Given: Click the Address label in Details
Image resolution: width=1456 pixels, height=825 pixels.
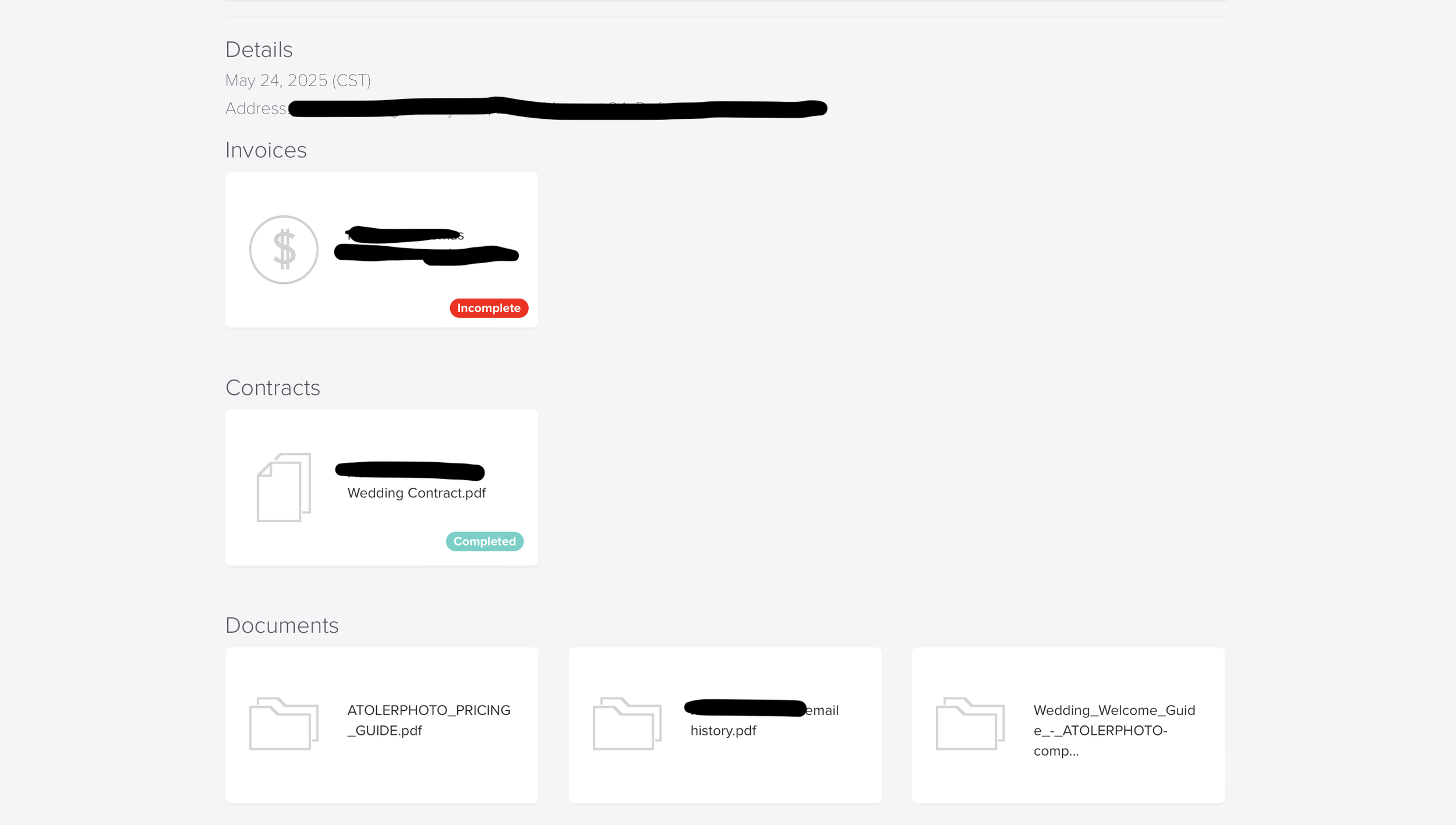Looking at the screenshot, I should [x=256, y=108].
